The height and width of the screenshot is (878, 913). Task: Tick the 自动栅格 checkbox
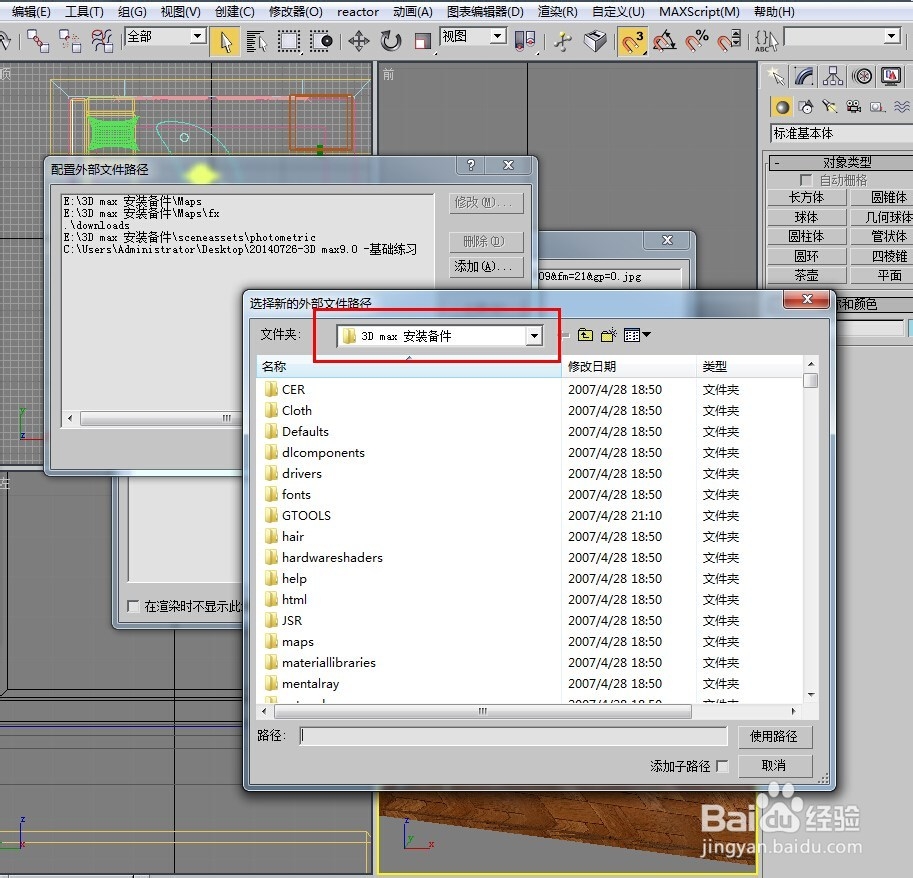[806, 180]
